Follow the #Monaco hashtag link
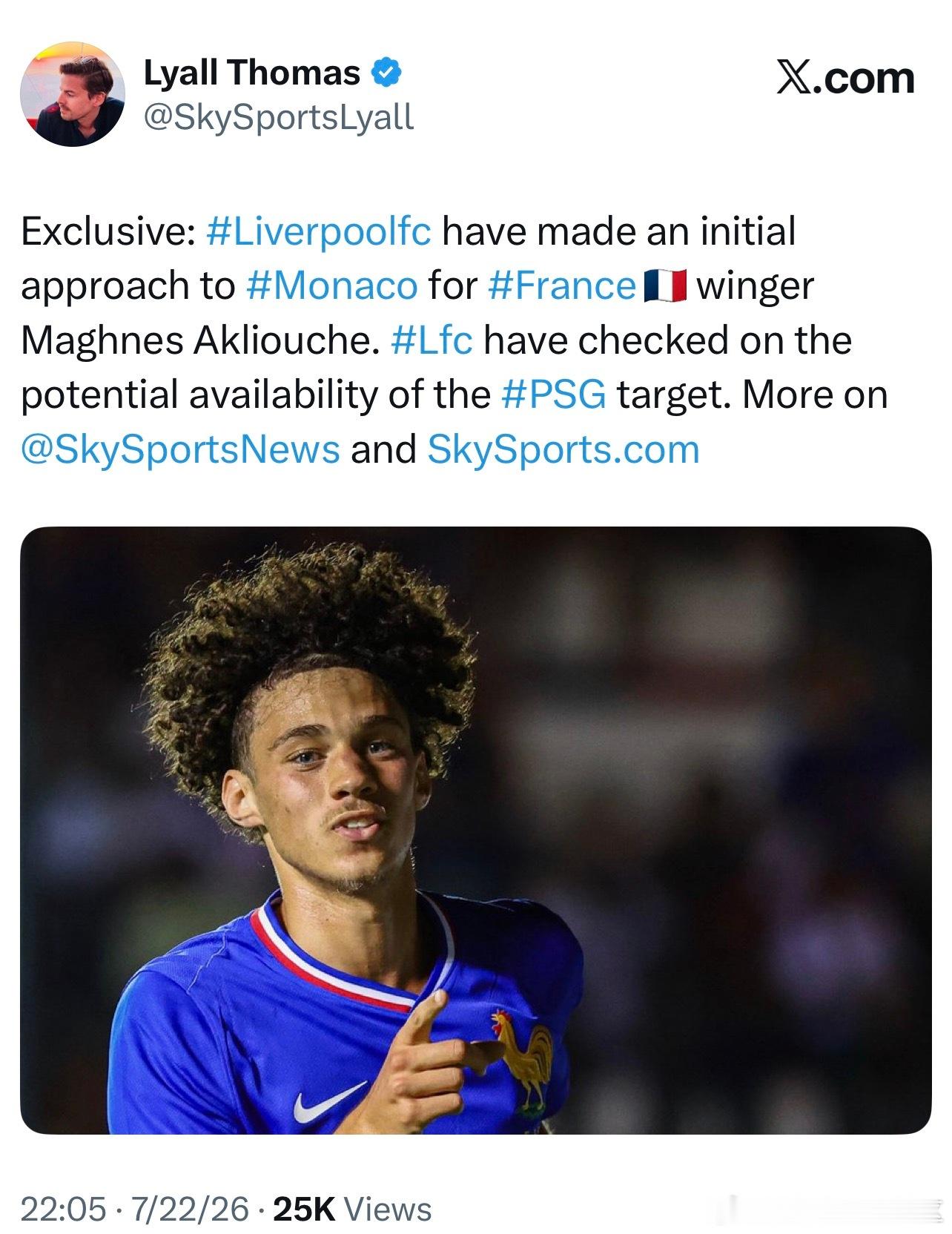Screen dimensions: 952x1234 click(x=331, y=286)
